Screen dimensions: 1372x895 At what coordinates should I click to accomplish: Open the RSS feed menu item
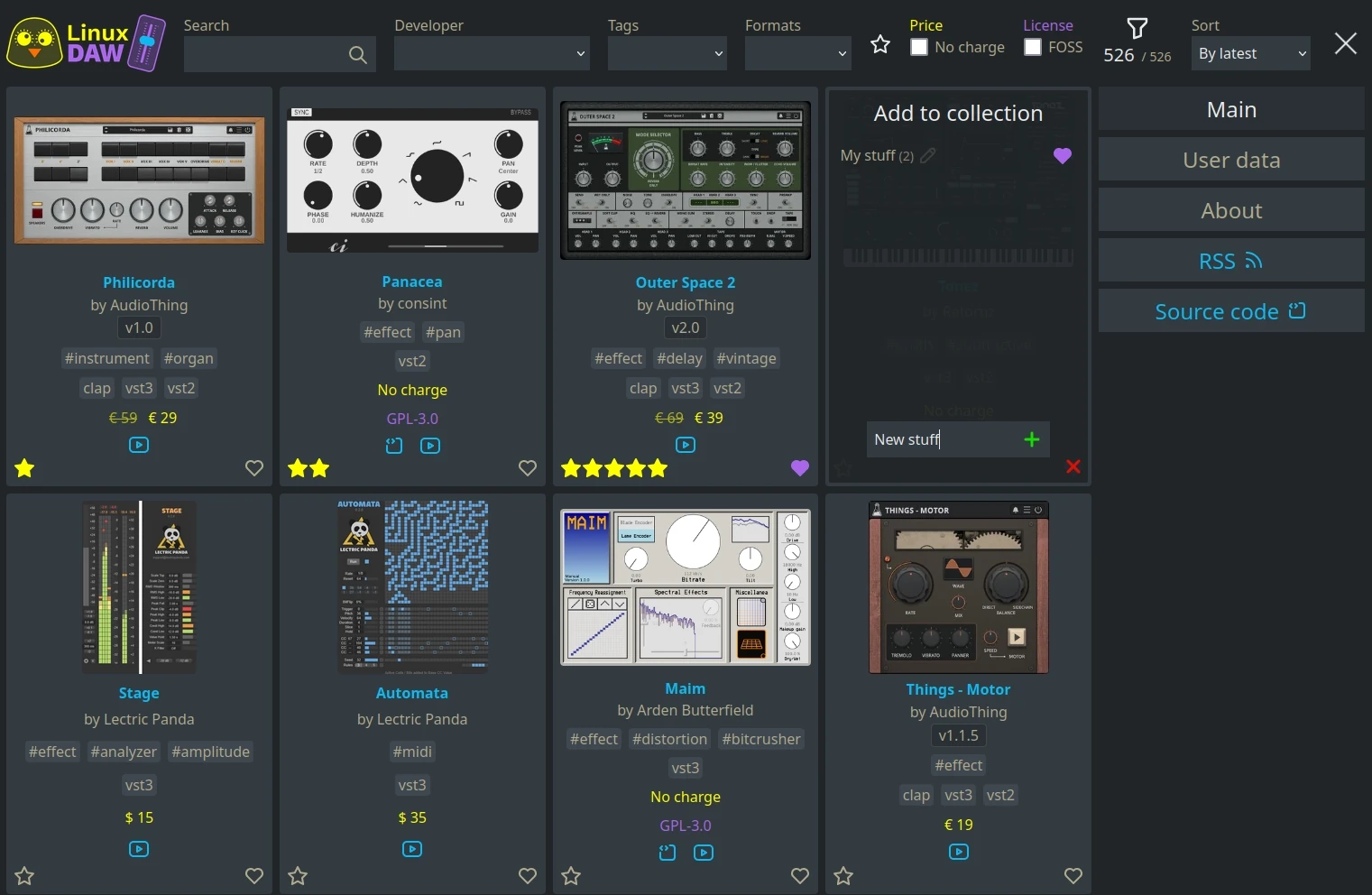coord(1231,261)
